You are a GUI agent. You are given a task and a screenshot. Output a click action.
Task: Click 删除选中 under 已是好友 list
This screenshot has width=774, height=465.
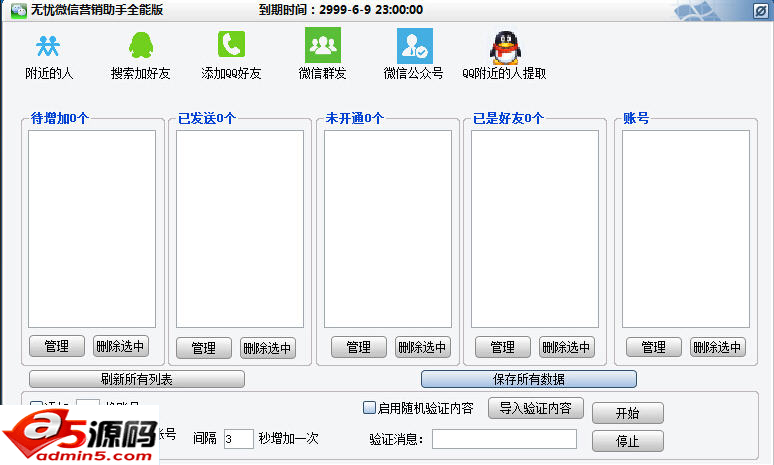coord(567,347)
